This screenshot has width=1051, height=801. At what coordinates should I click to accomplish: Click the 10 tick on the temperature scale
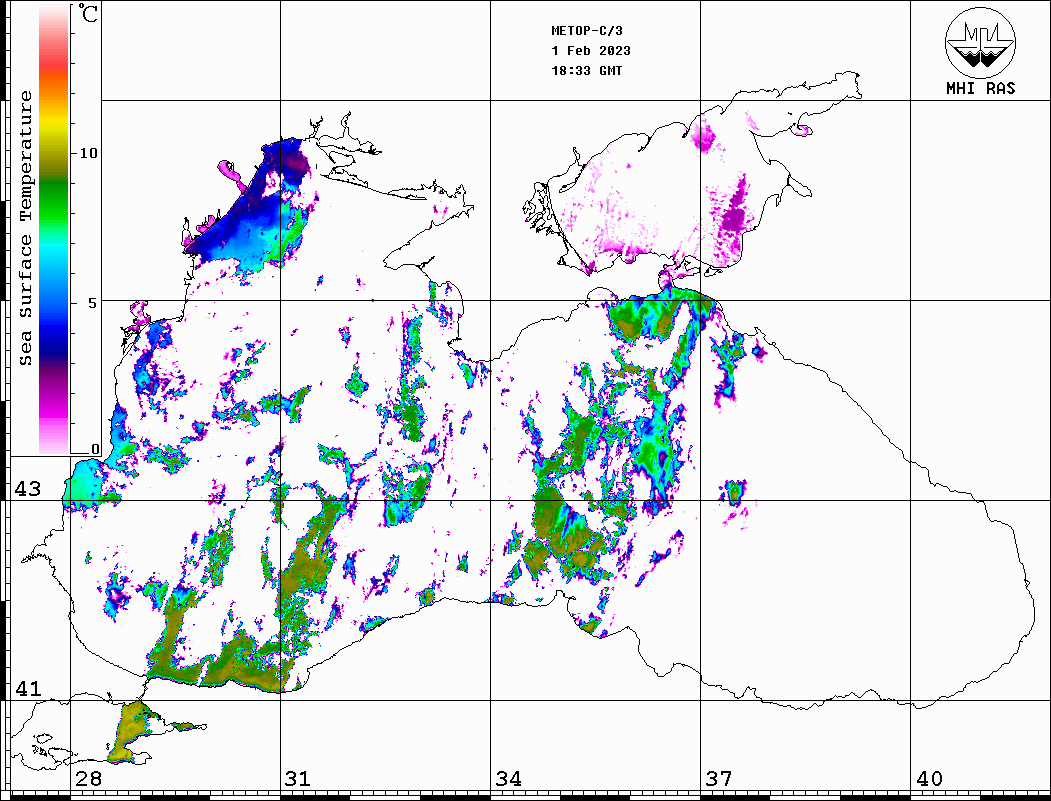pyautogui.click(x=88, y=153)
